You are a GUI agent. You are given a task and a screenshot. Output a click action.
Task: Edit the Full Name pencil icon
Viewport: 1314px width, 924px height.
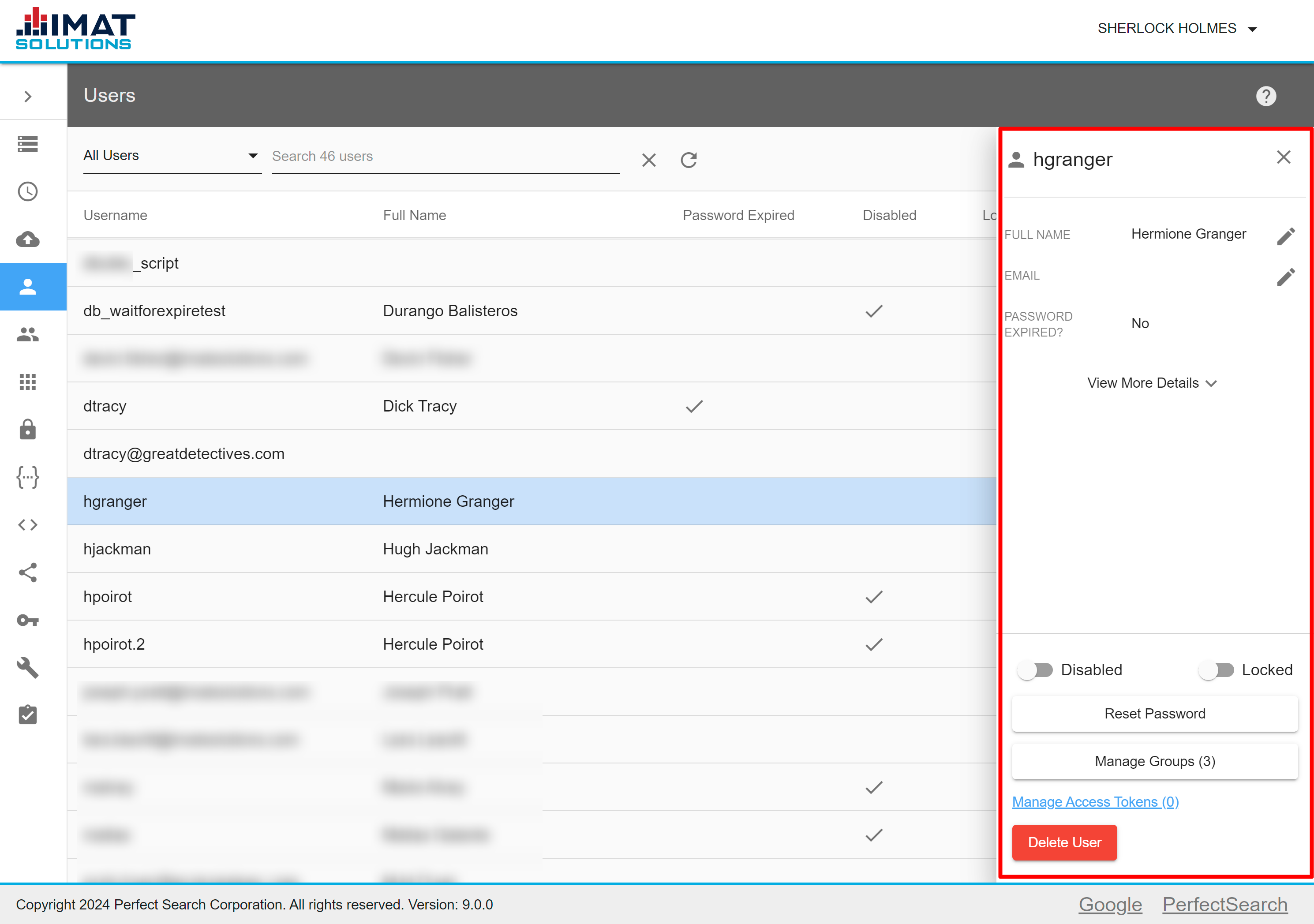pyautogui.click(x=1286, y=236)
